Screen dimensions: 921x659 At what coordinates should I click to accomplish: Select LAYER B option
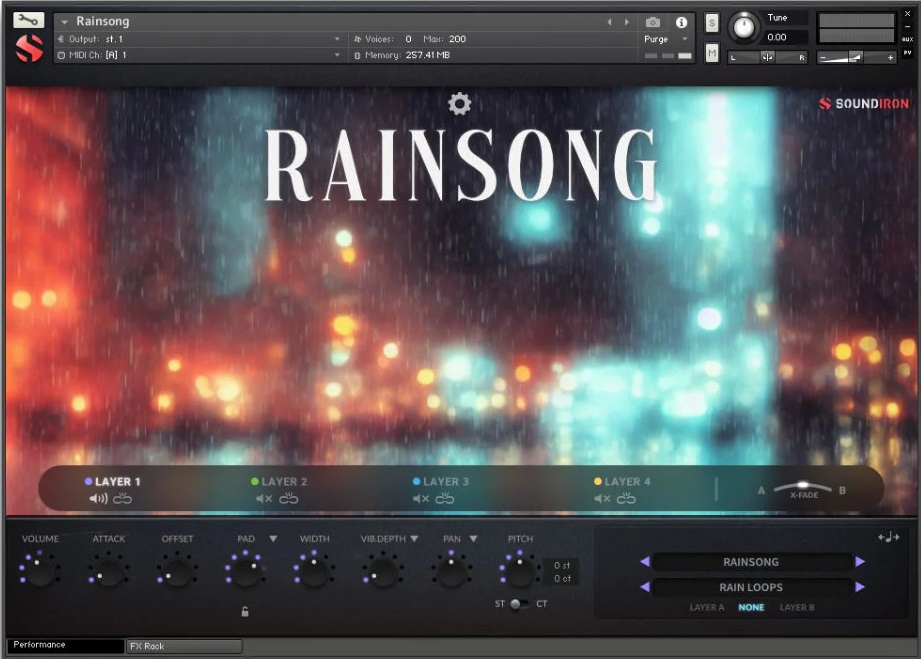796,607
